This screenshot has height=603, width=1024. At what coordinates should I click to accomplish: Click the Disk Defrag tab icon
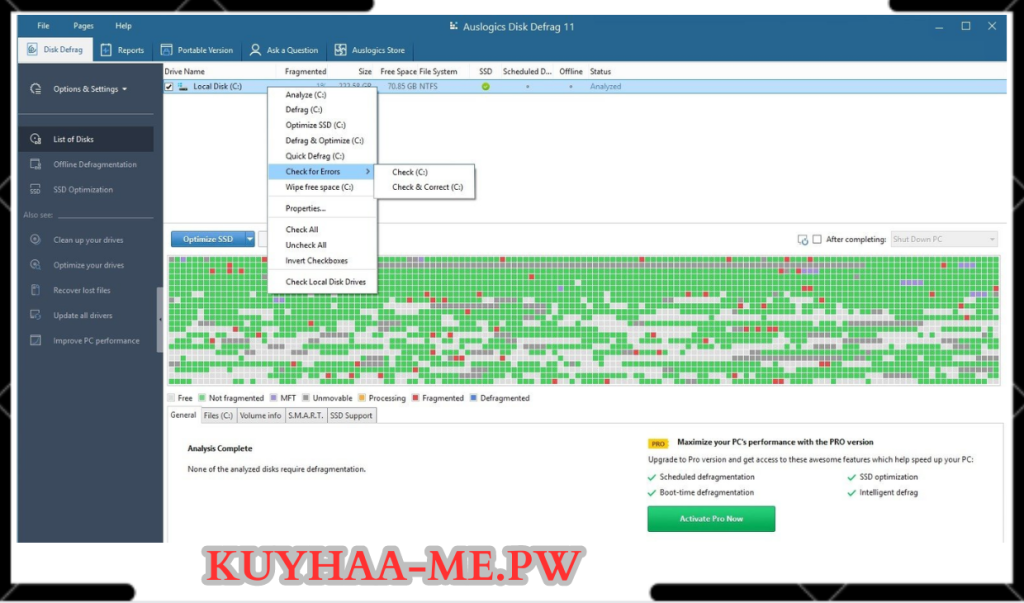click(32, 50)
